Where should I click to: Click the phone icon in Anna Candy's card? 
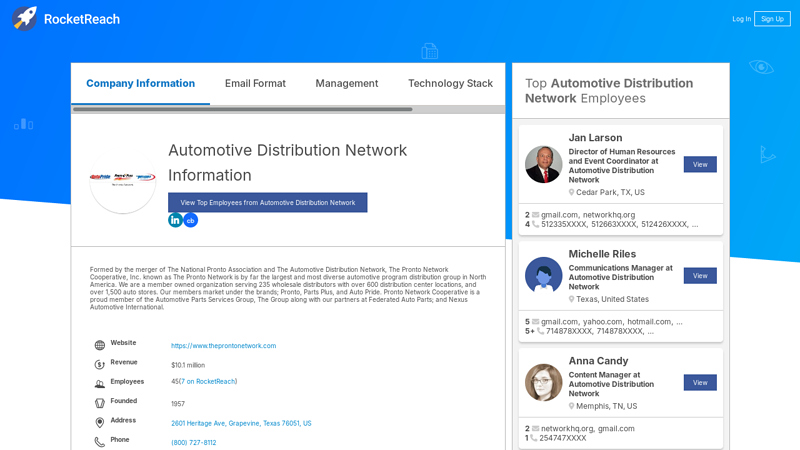pyautogui.click(x=534, y=438)
